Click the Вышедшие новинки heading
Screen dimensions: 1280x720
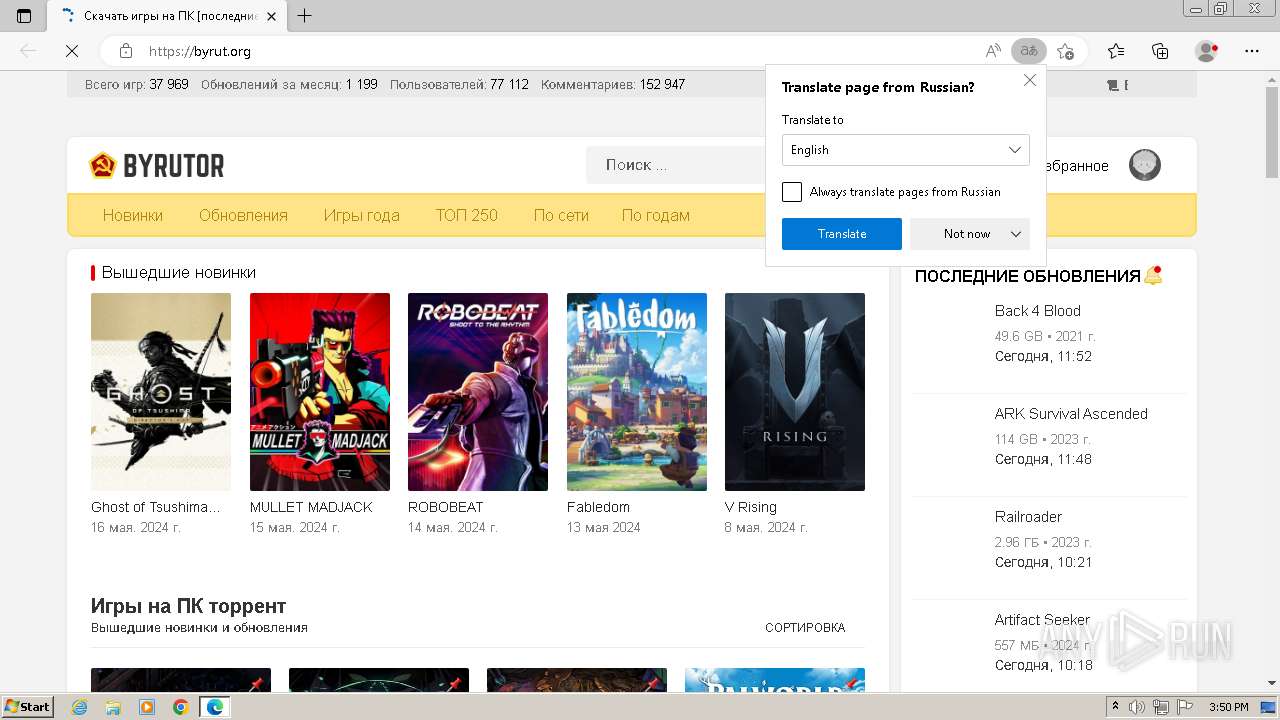click(179, 273)
